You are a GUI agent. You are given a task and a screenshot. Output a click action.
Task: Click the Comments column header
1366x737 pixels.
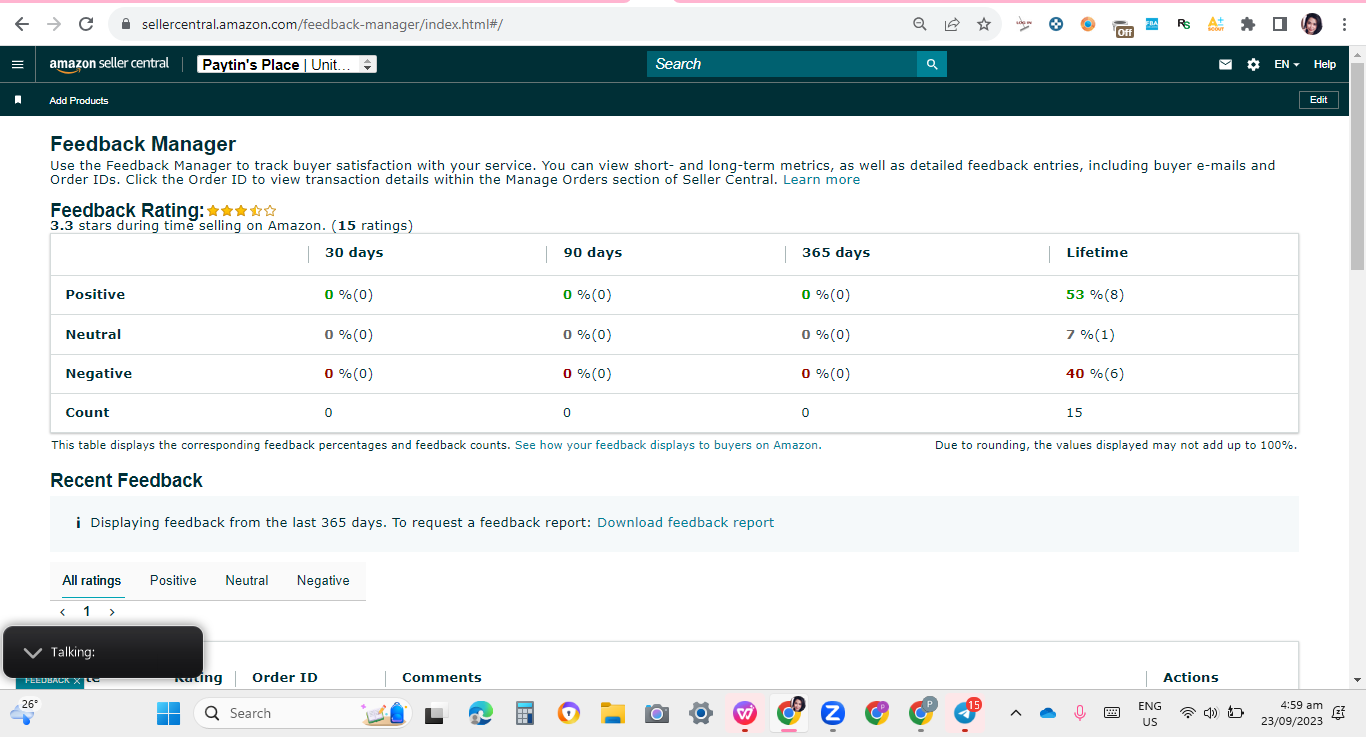(x=442, y=678)
